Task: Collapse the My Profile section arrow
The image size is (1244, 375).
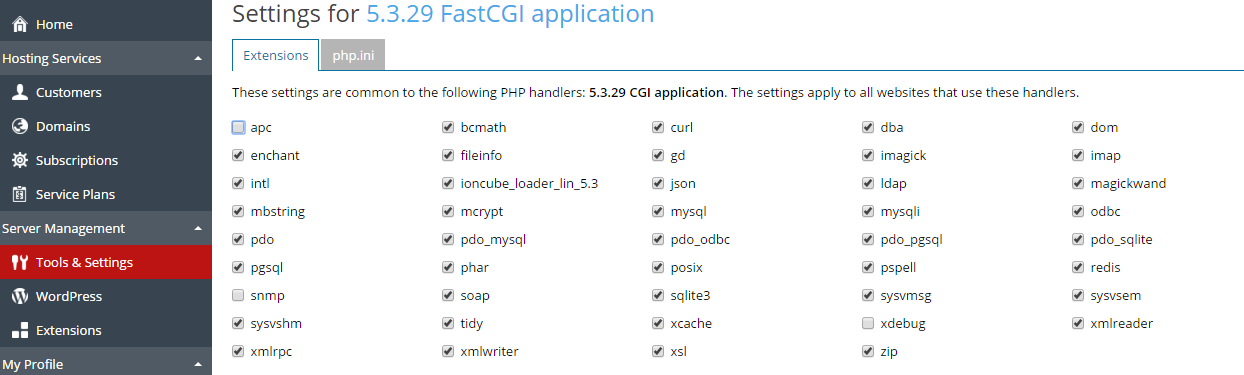Action: pos(198,364)
